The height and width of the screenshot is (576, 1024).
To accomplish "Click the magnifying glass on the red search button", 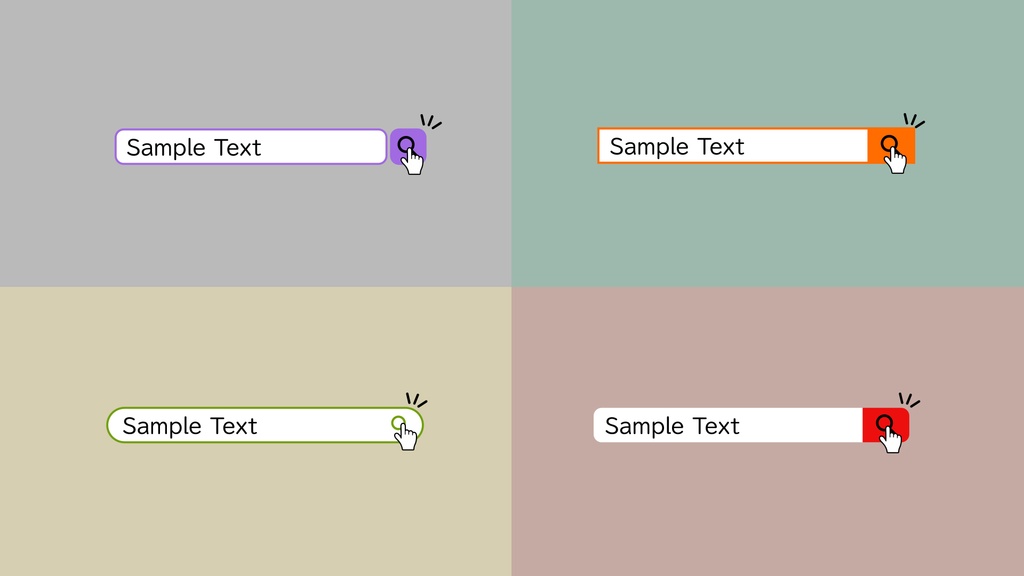I will (883, 423).
